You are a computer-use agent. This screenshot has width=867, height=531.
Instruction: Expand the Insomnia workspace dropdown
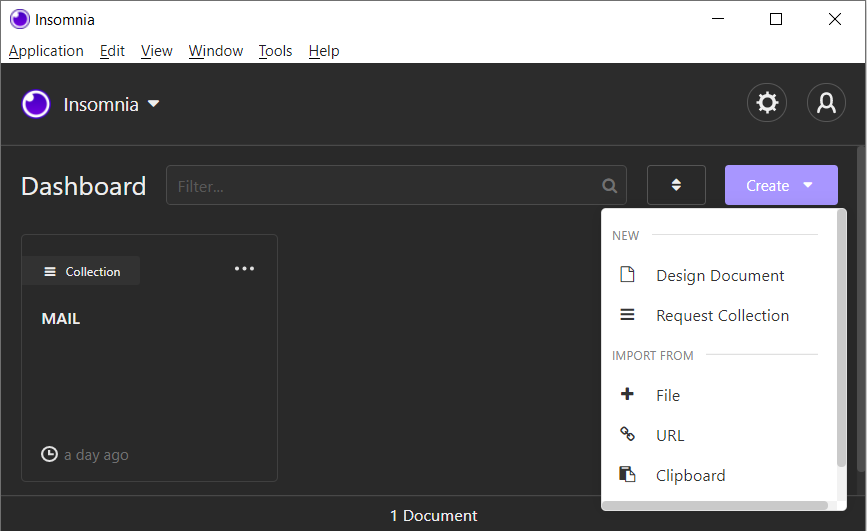coord(153,104)
